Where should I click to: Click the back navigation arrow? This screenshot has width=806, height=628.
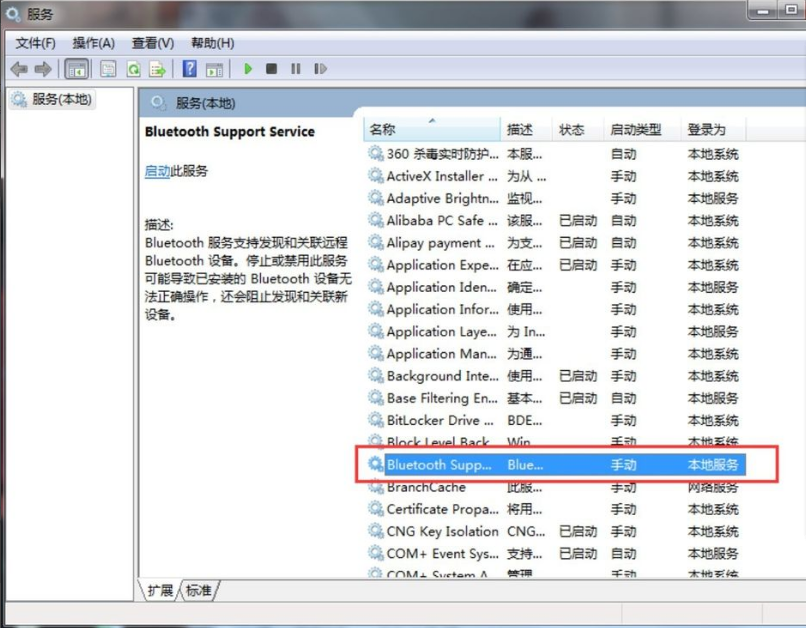coord(18,68)
